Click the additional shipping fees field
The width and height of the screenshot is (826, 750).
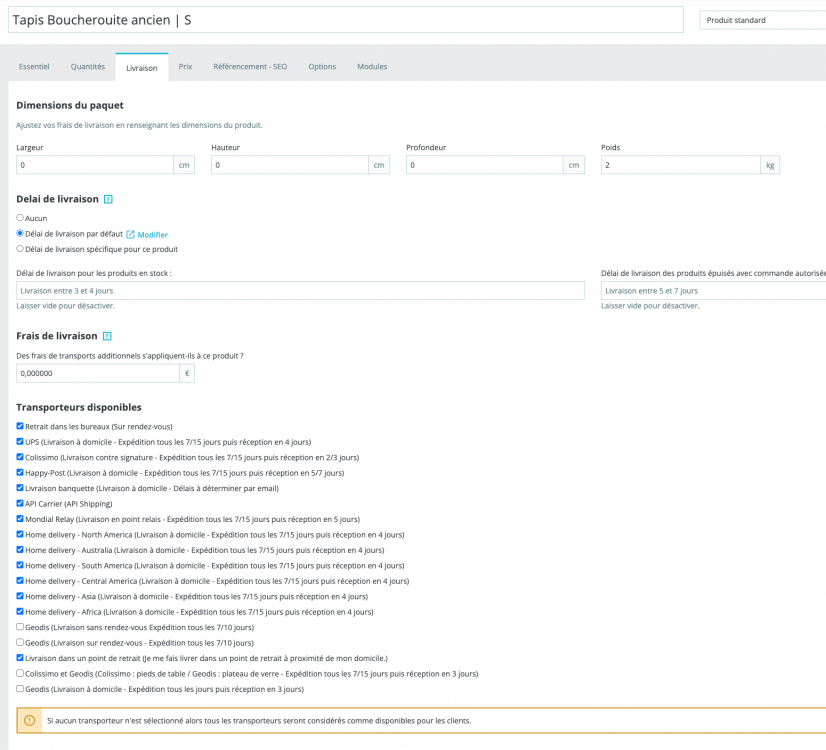pos(98,373)
